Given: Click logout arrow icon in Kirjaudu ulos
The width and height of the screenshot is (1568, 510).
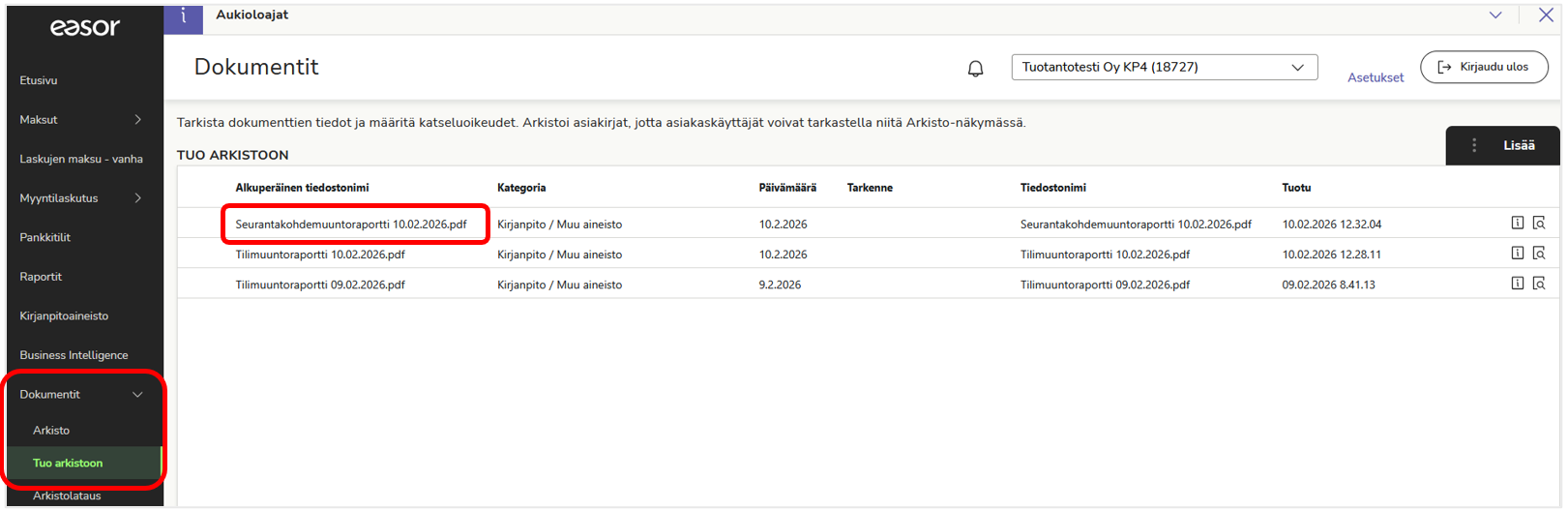Looking at the screenshot, I should tap(1444, 67).
